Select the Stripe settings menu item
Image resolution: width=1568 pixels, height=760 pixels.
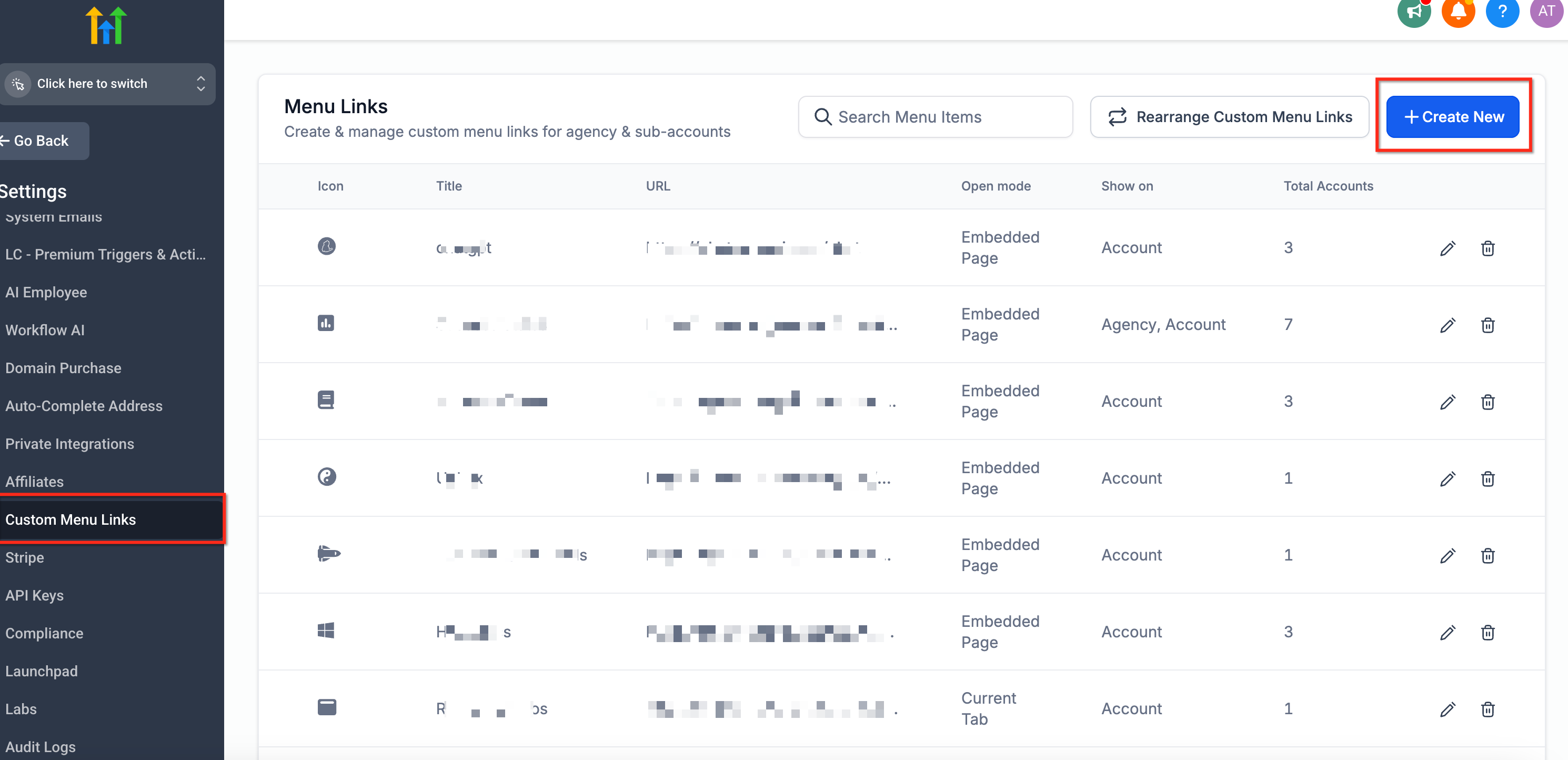tap(24, 557)
